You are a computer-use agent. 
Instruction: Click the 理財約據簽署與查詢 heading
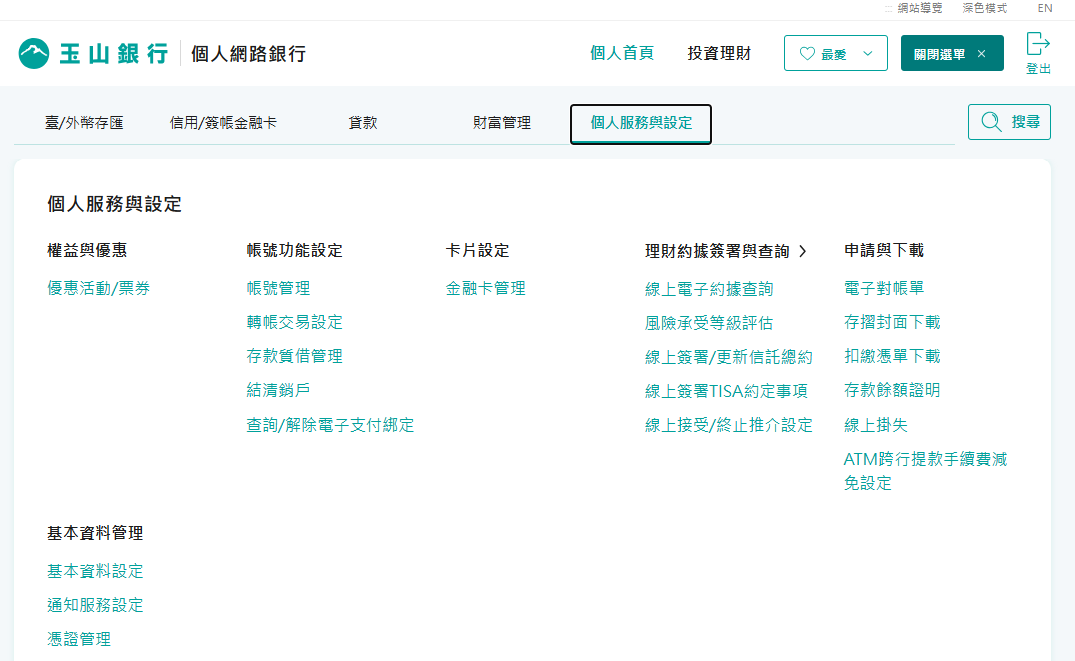717,252
